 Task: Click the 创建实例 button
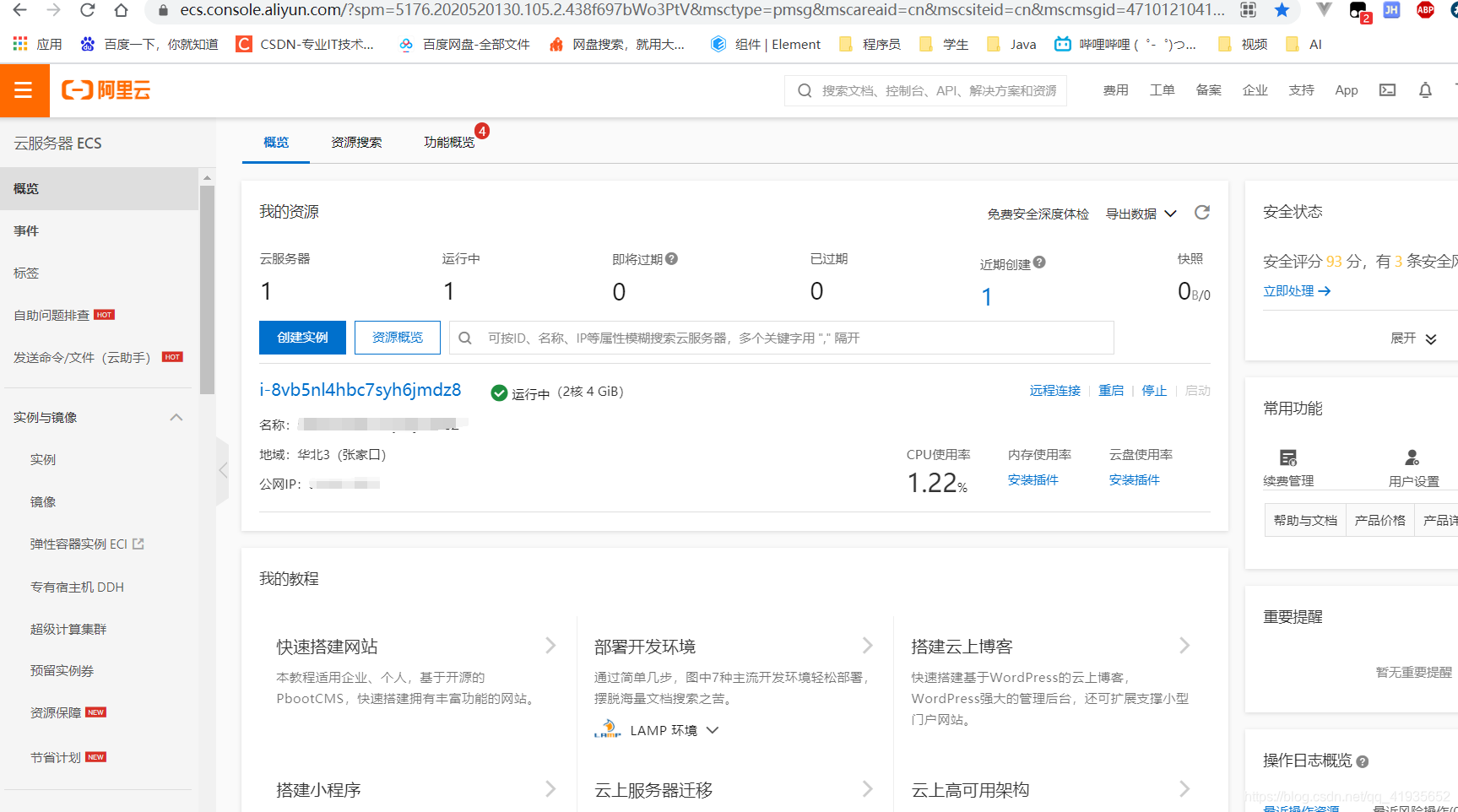coord(302,338)
